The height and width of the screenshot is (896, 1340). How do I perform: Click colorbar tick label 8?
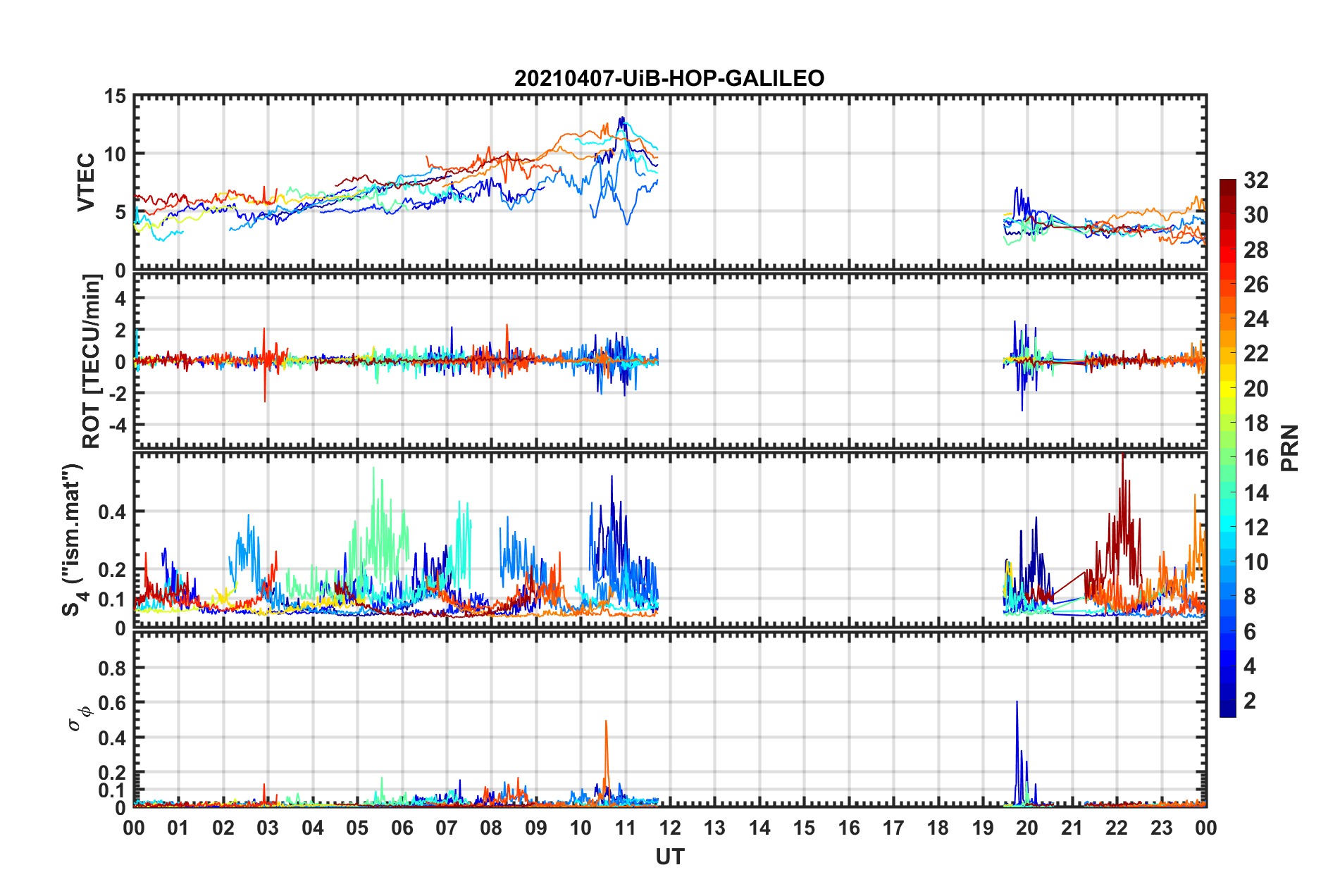click(1250, 597)
